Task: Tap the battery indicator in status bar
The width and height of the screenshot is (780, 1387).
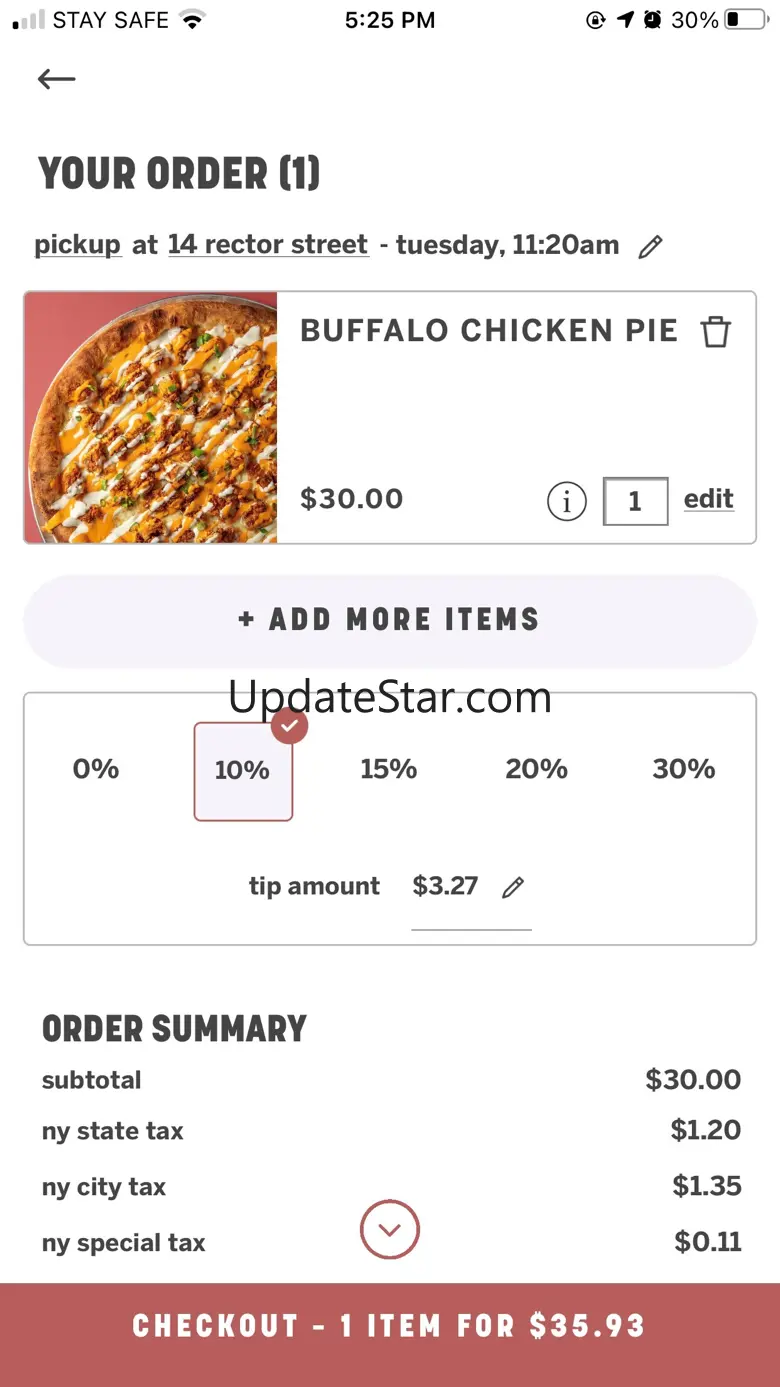Action: tap(745, 20)
